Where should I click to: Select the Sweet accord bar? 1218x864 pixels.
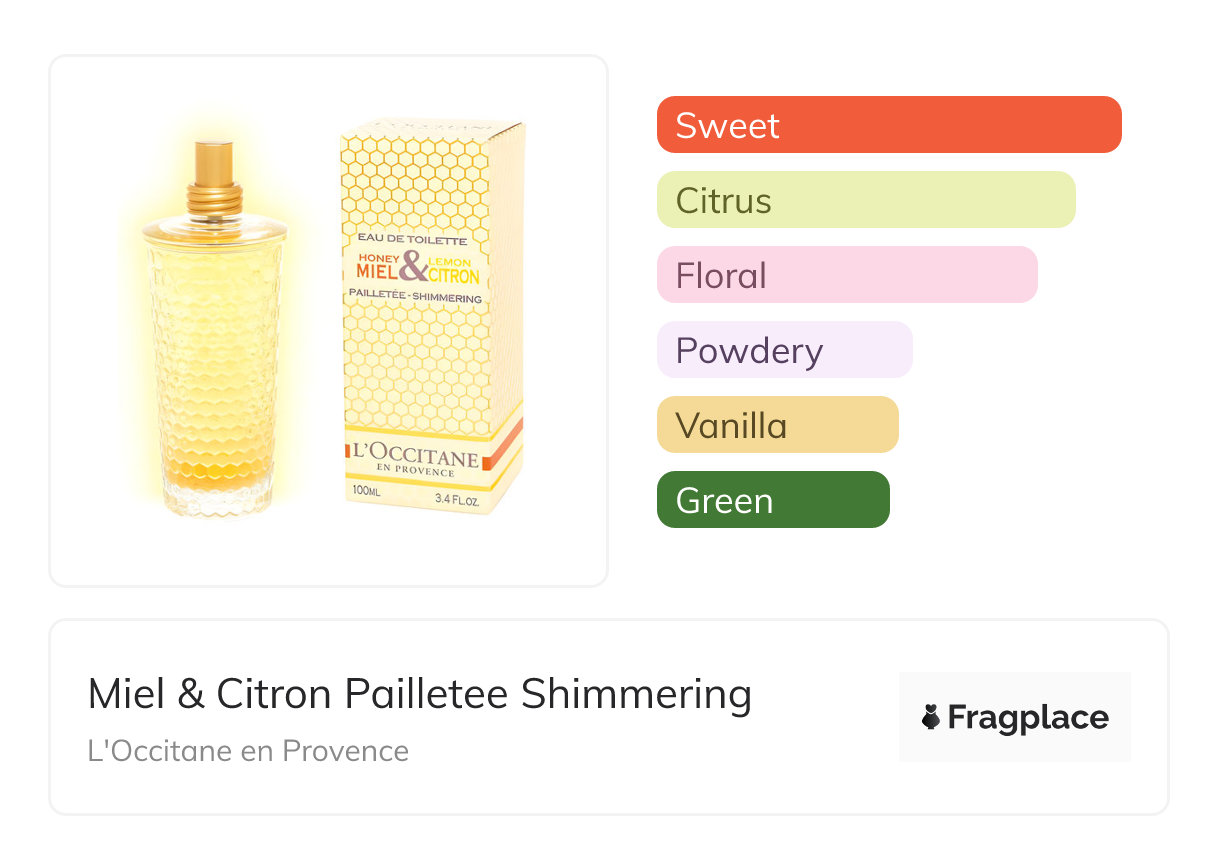coord(888,125)
